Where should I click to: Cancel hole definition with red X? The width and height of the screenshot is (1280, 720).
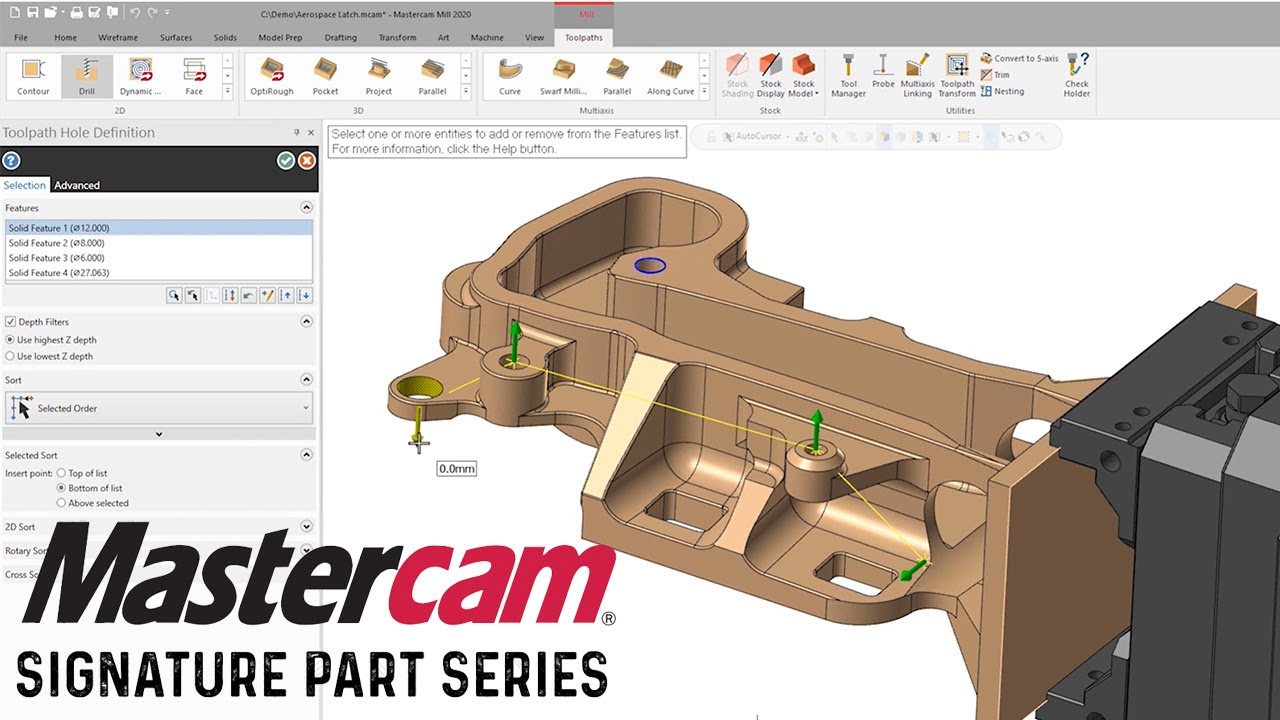click(307, 161)
